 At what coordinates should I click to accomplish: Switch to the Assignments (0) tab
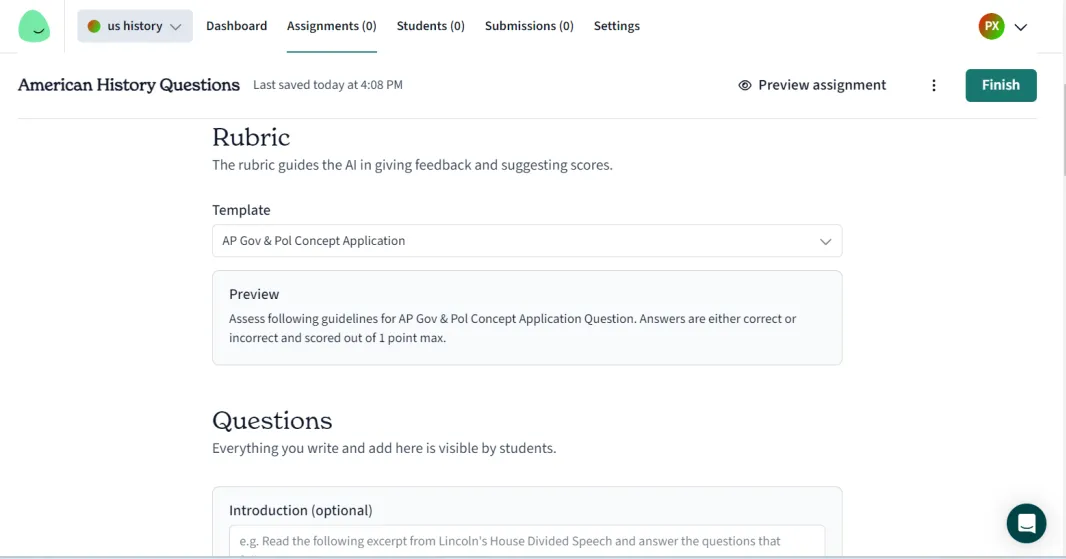tap(331, 26)
